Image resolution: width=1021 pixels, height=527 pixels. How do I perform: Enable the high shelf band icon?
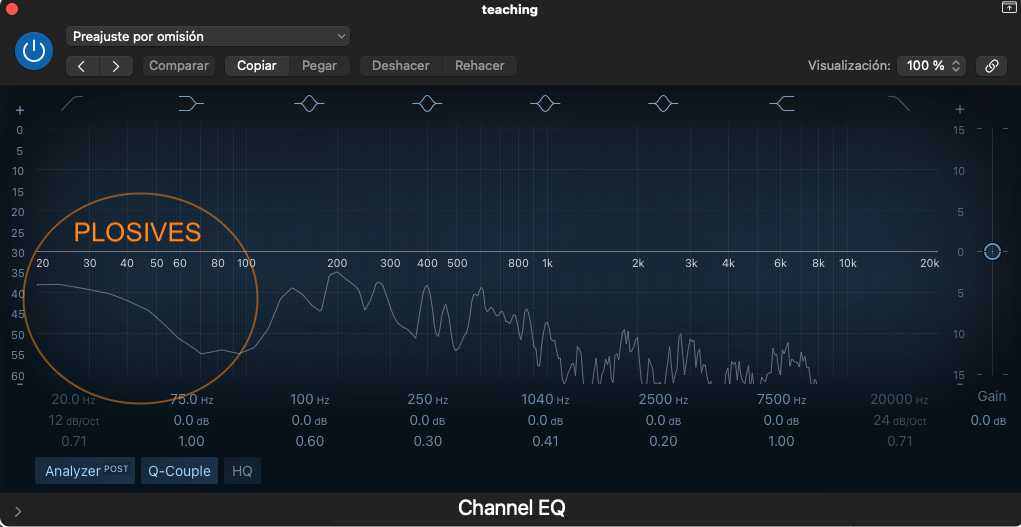pos(782,103)
